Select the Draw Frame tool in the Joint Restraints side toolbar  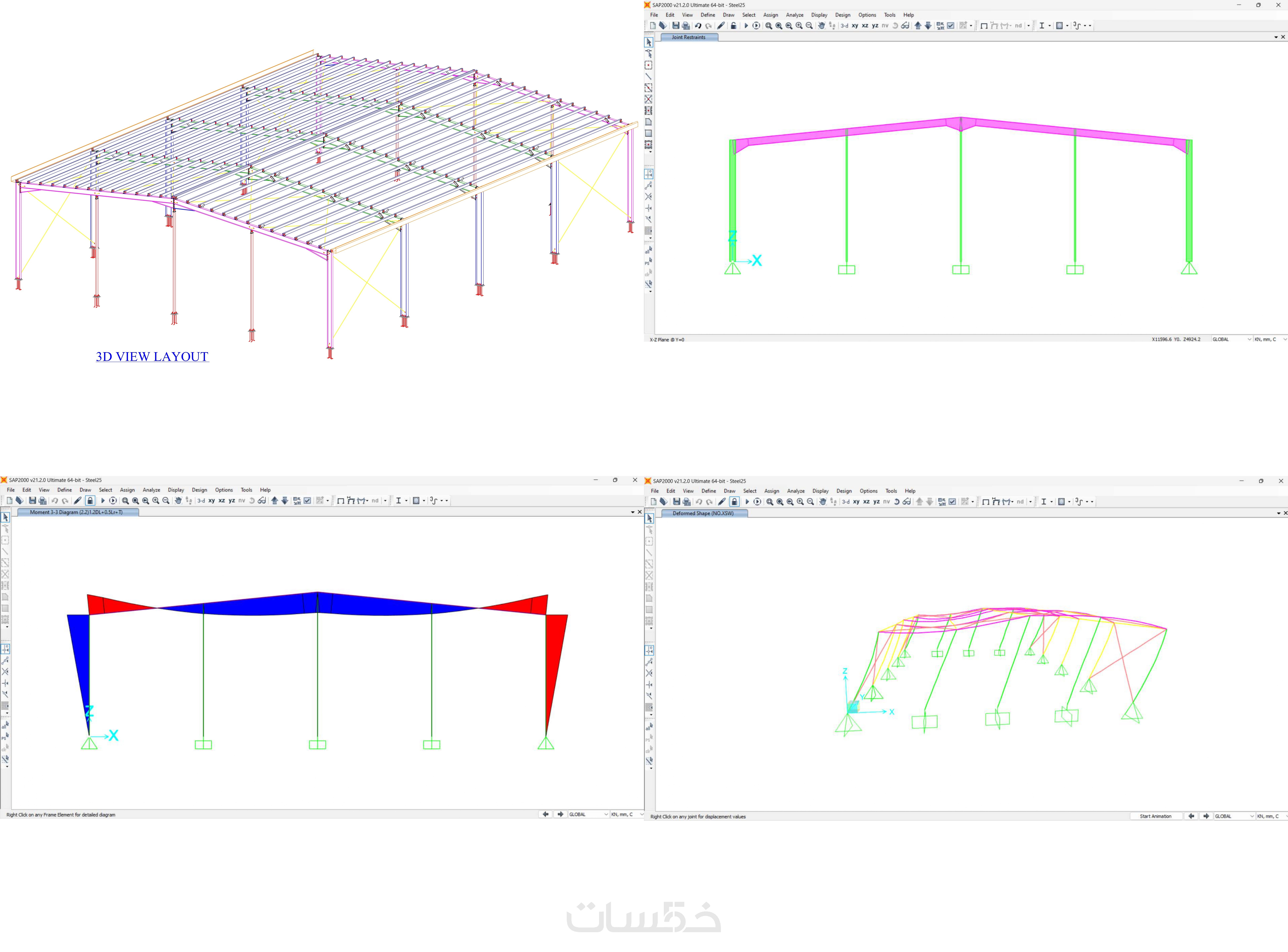648,76
